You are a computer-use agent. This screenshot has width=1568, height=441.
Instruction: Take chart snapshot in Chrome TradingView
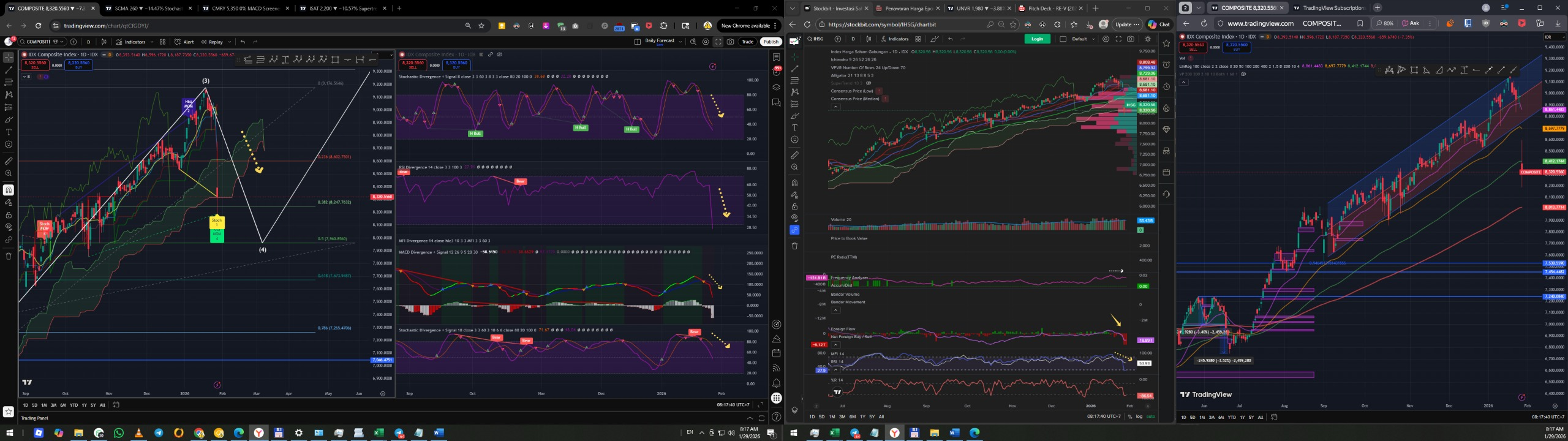click(731, 42)
